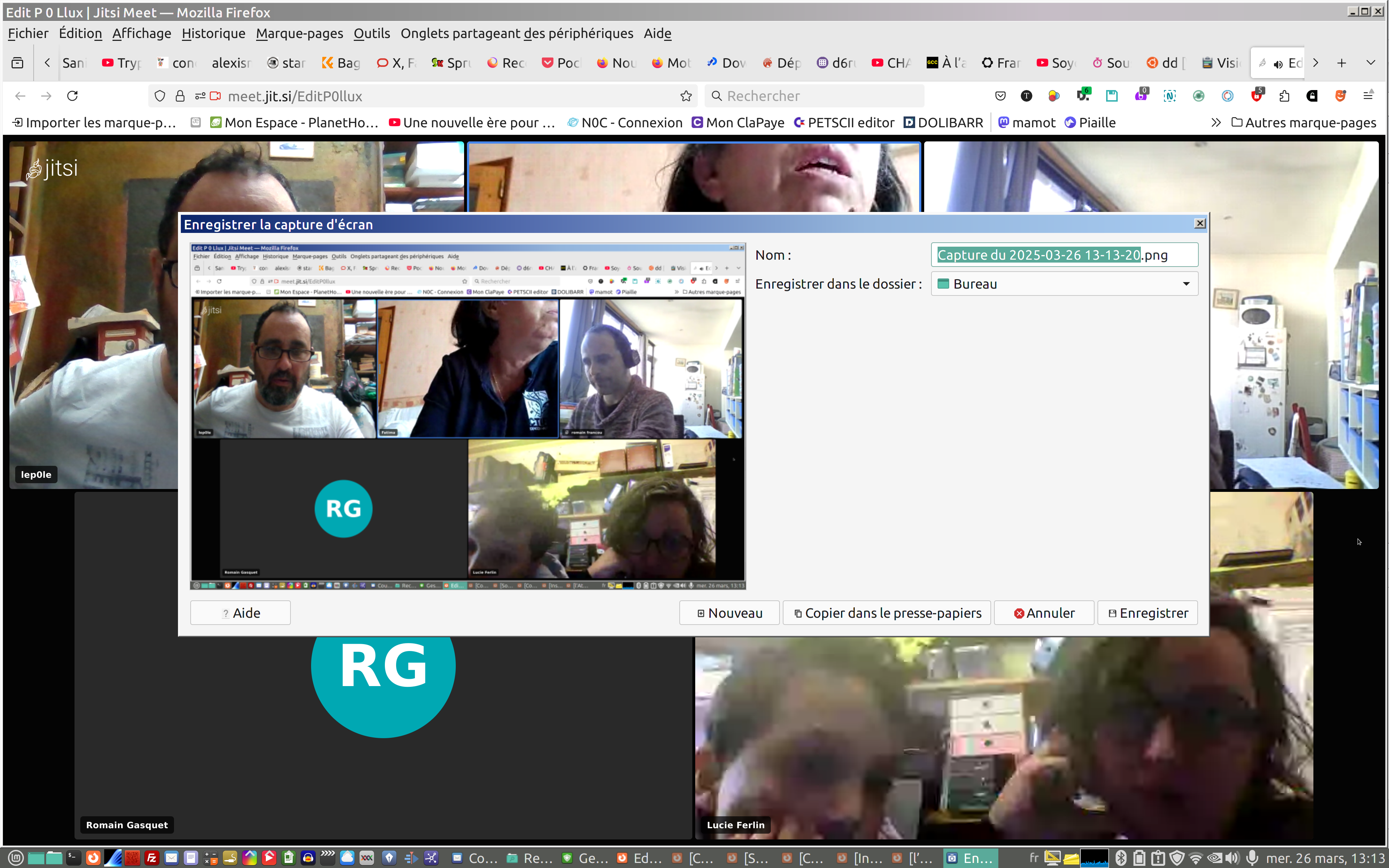Click the Bluetooth icon in system tray
The height and width of the screenshot is (868, 1389).
coord(1121,858)
